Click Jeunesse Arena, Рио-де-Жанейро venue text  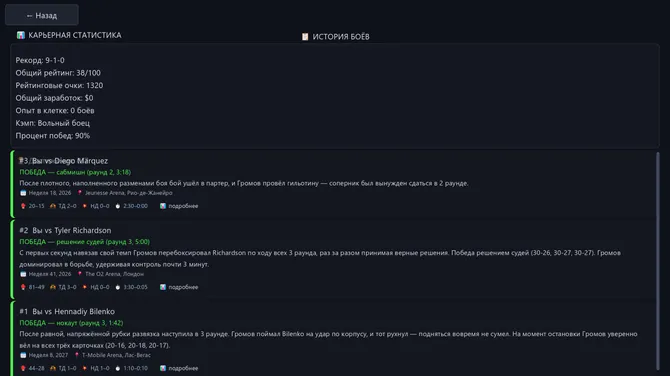129,193
